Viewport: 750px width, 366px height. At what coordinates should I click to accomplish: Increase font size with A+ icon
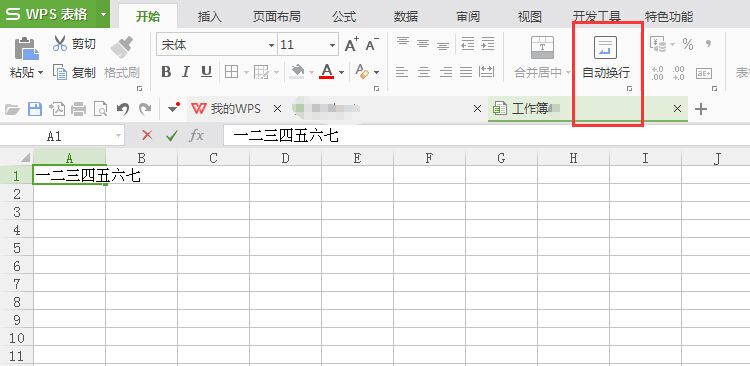point(352,44)
